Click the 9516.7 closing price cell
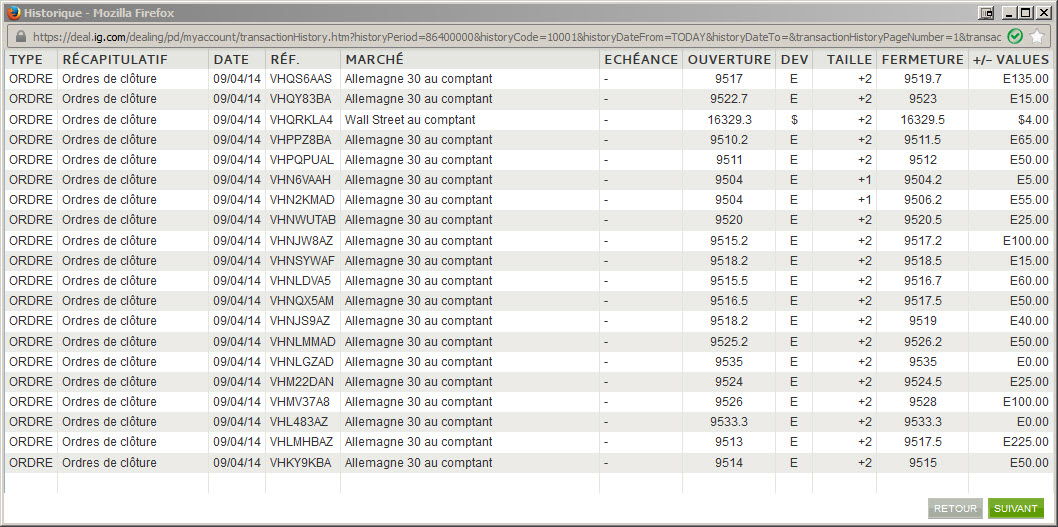This screenshot has width=1058, height=527. pyautogui.click(x=922, y=281)
